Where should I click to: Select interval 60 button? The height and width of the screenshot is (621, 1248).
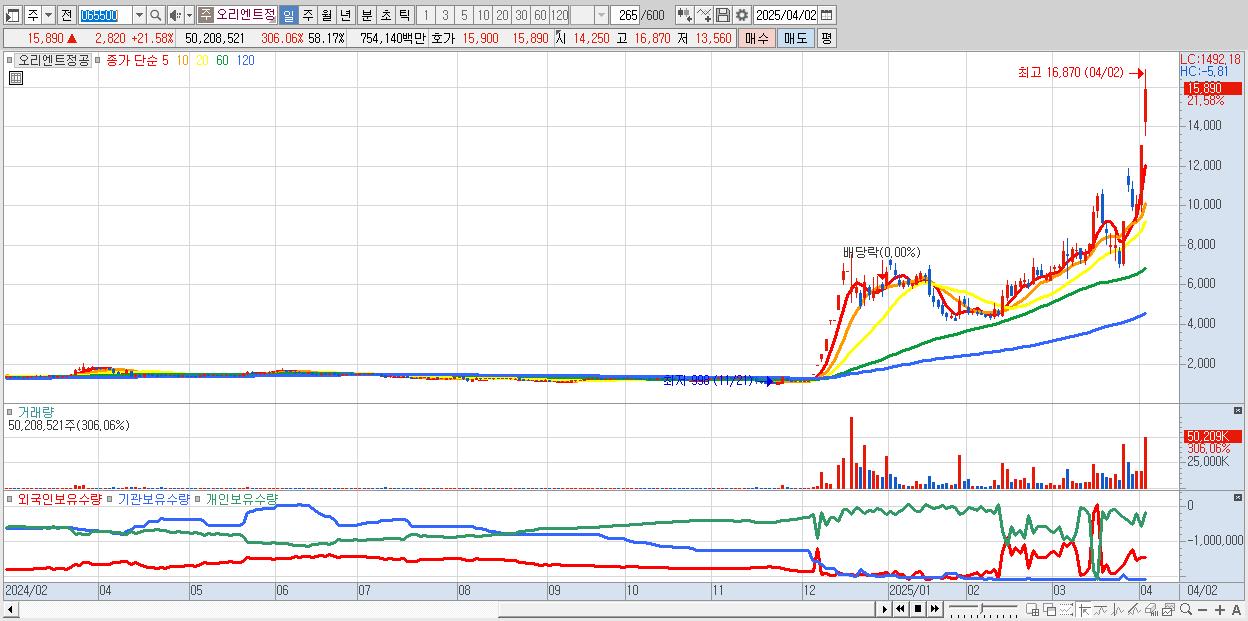(540, 15)
